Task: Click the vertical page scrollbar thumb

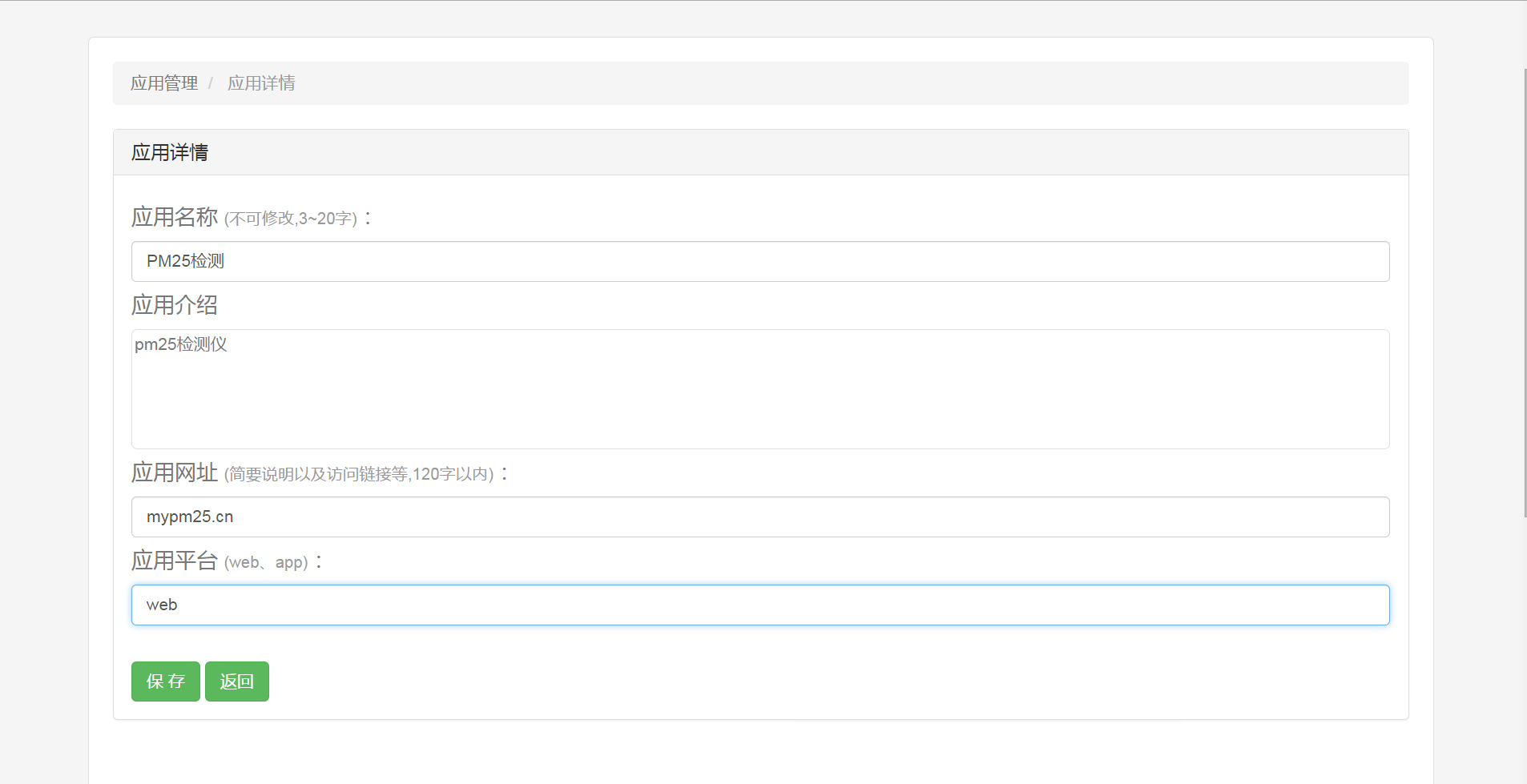Action: click(1525, 292)
